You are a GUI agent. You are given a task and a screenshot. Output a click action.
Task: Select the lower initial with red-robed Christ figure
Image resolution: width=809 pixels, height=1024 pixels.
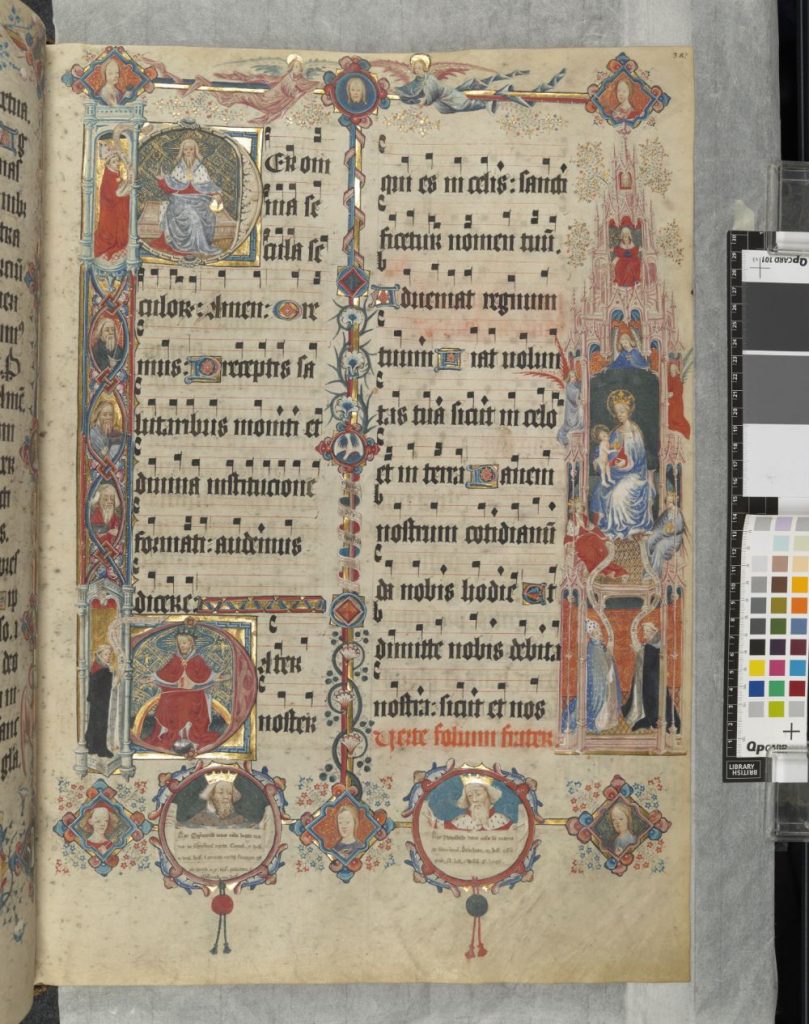pos(192,688)
